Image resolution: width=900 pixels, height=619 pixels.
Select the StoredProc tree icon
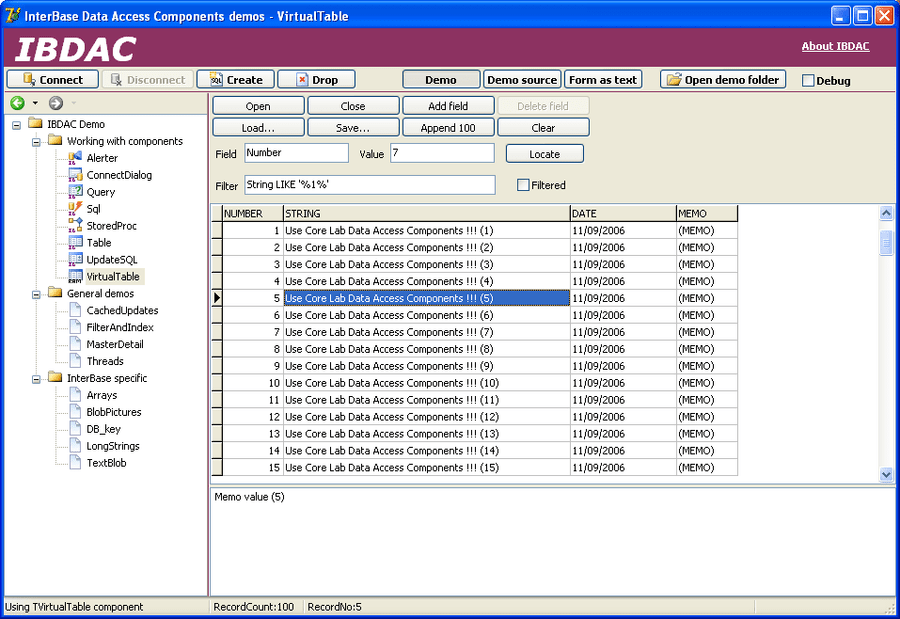[75, 226]
